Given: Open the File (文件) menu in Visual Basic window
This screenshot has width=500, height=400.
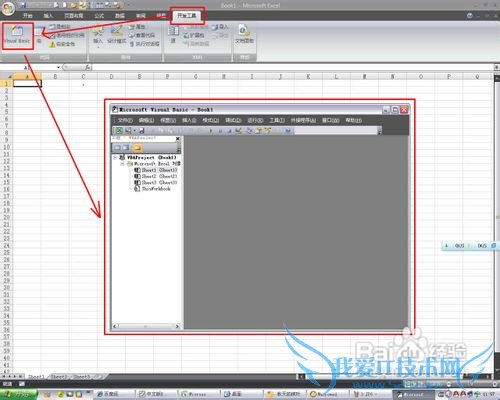Looking at the screenshot, I should coord(125,120).
